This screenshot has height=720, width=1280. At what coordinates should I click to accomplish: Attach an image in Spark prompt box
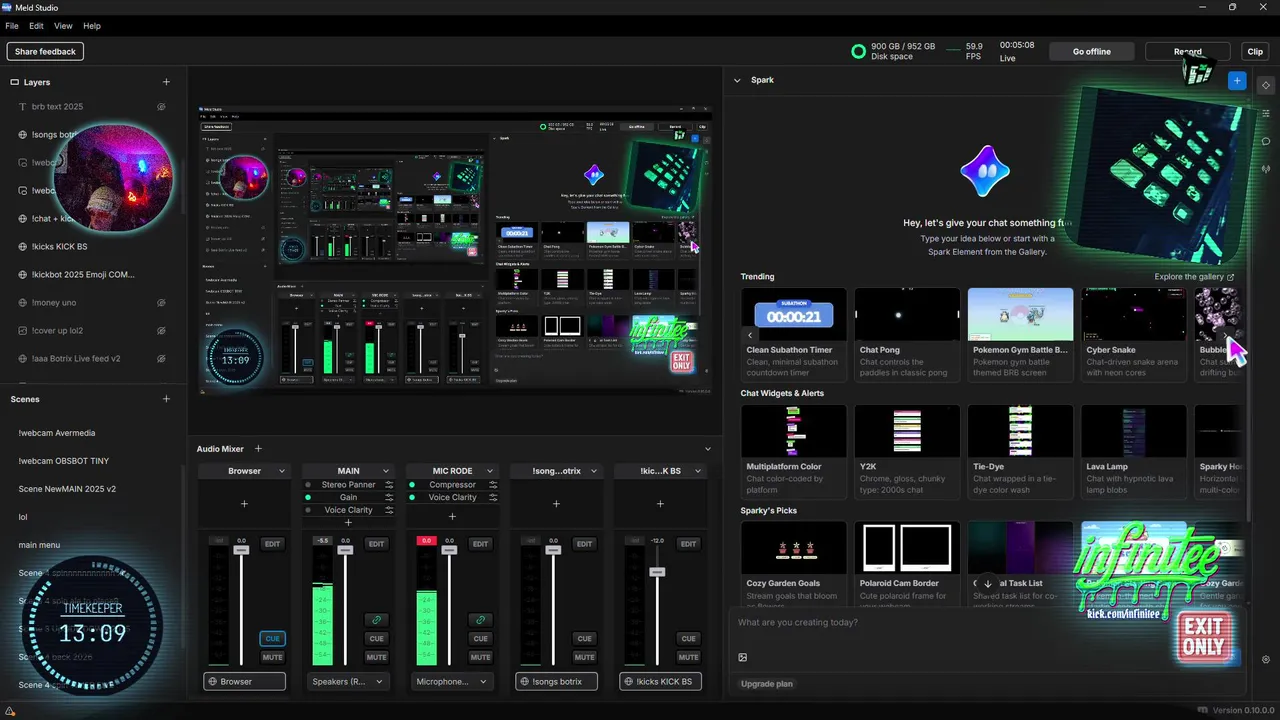tap(743, 657)
